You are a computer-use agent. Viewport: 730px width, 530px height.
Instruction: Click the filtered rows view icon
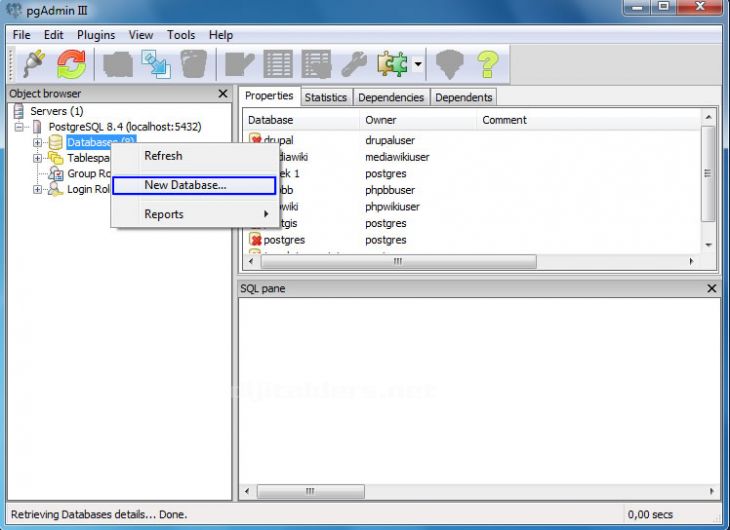point(317,64)
